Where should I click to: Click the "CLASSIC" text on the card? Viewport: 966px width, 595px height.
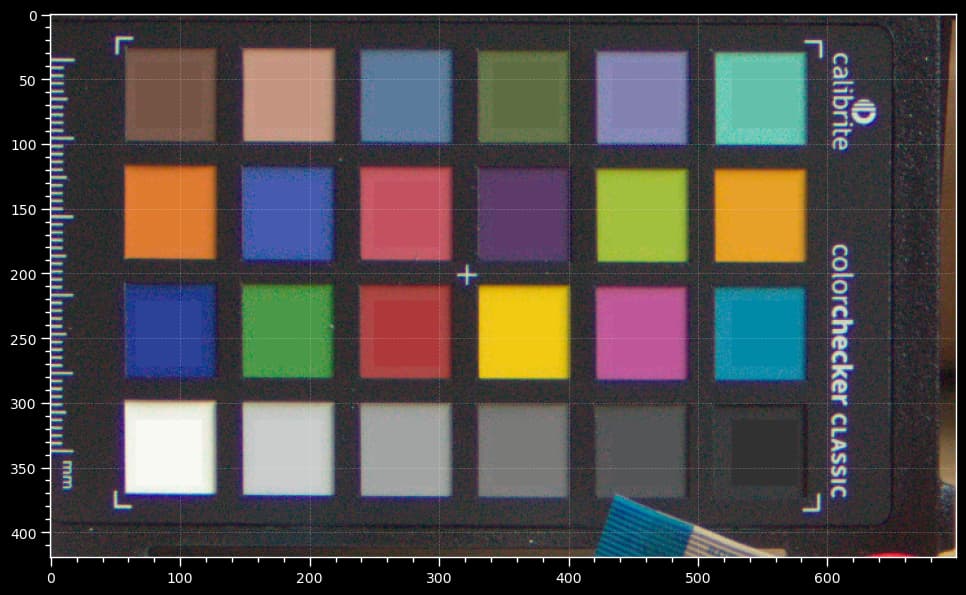(x=839, y=455)
